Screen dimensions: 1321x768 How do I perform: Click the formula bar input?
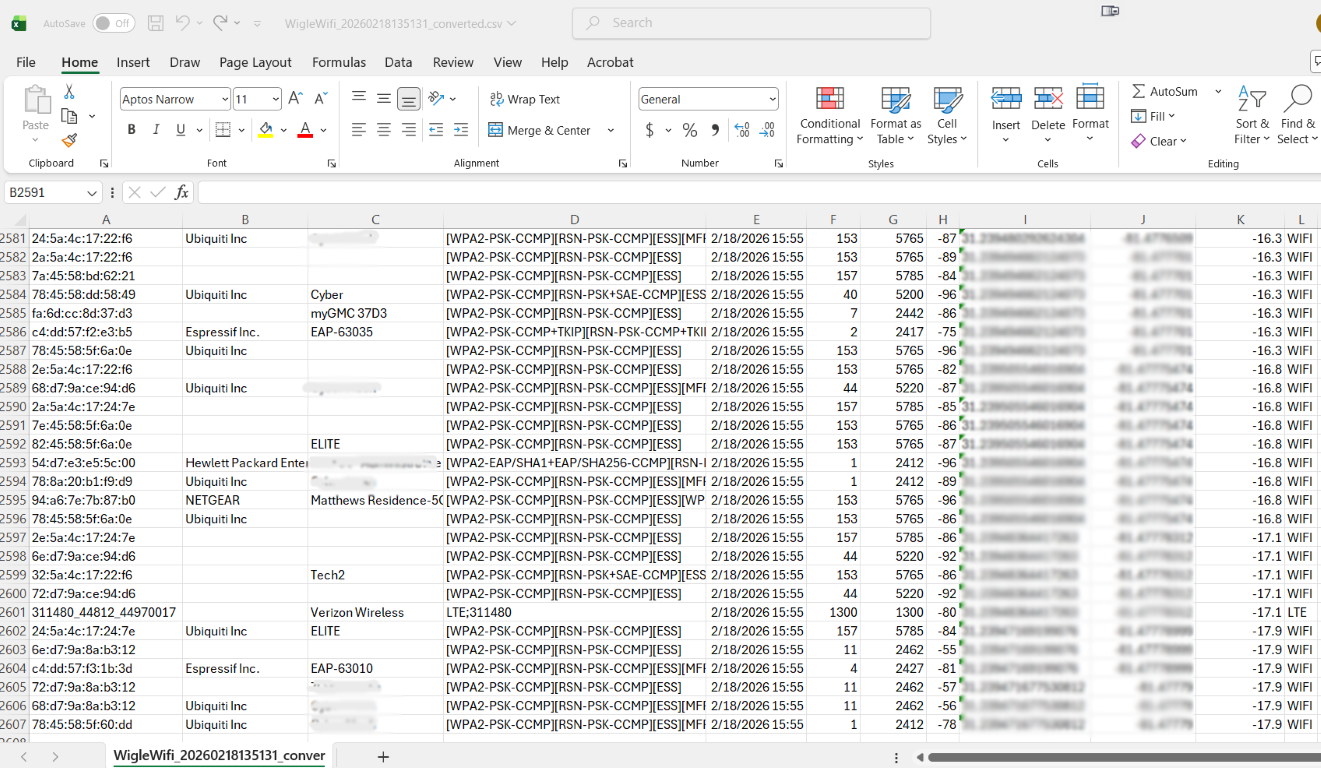click(x=759, y=193)
